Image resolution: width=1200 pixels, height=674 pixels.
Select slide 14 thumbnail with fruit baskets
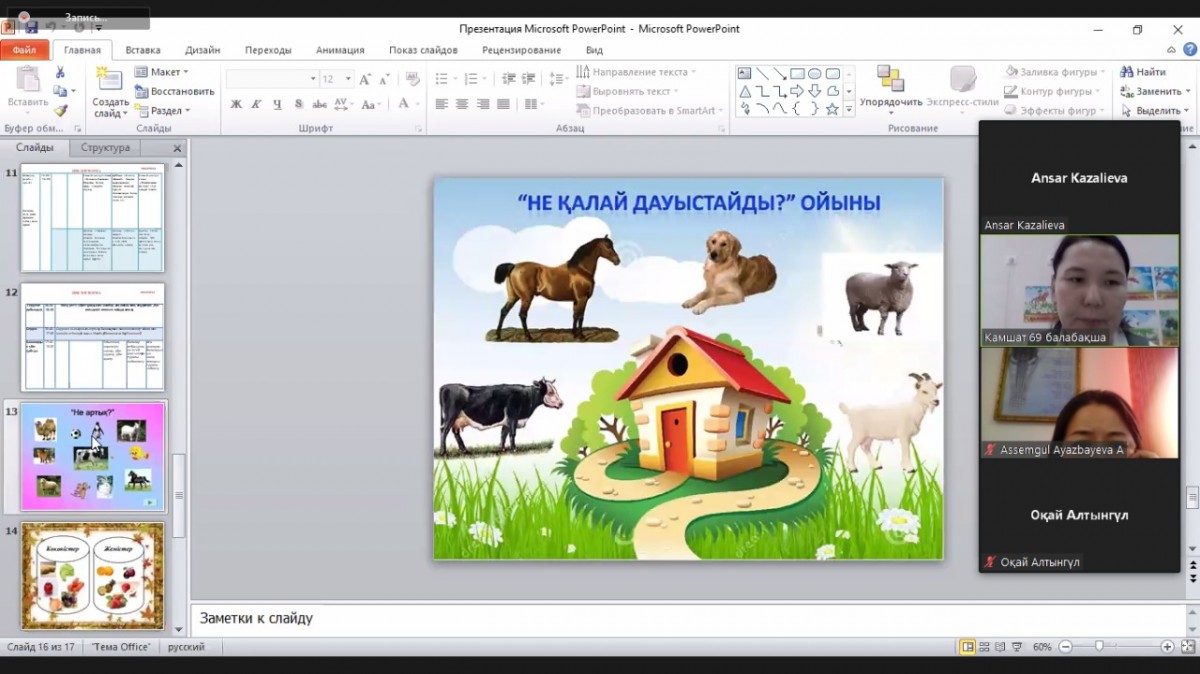(x=92, y=577)
